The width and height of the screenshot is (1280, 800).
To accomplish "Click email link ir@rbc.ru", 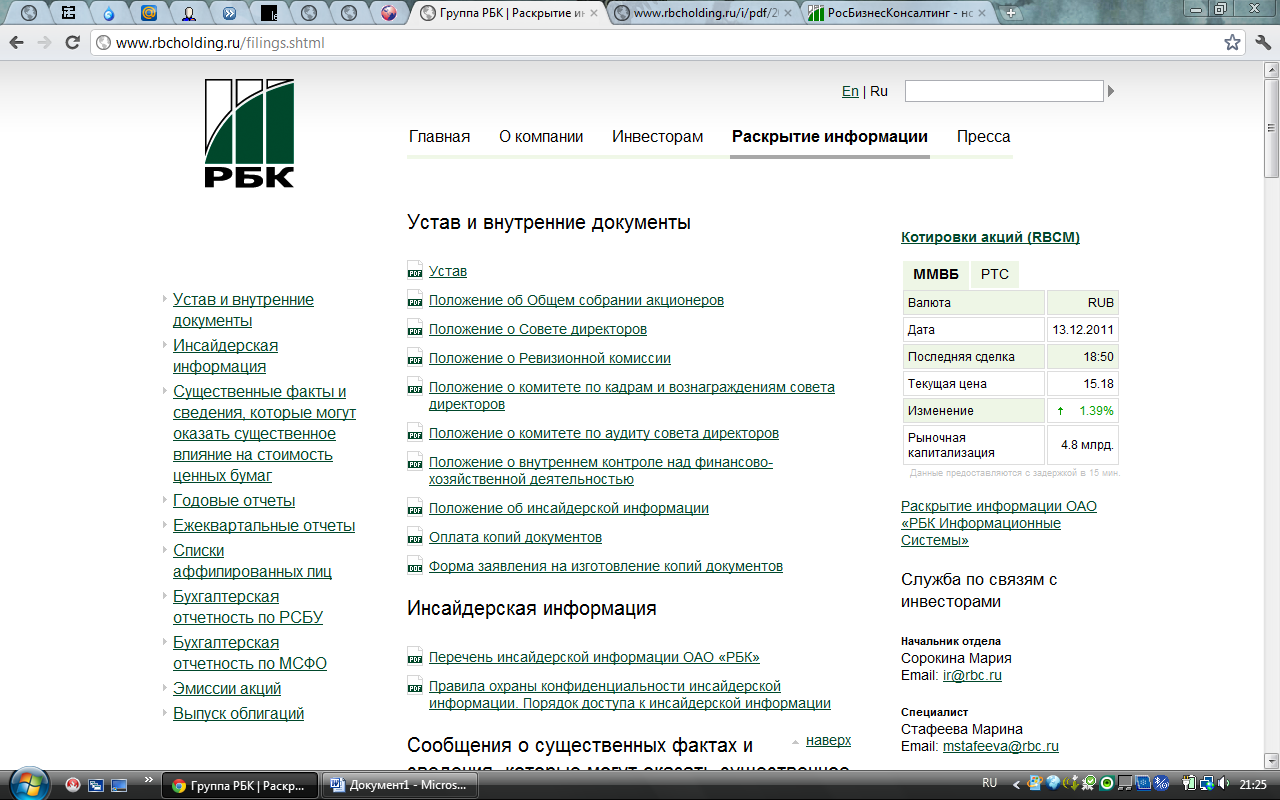I will tap(972, 675).
